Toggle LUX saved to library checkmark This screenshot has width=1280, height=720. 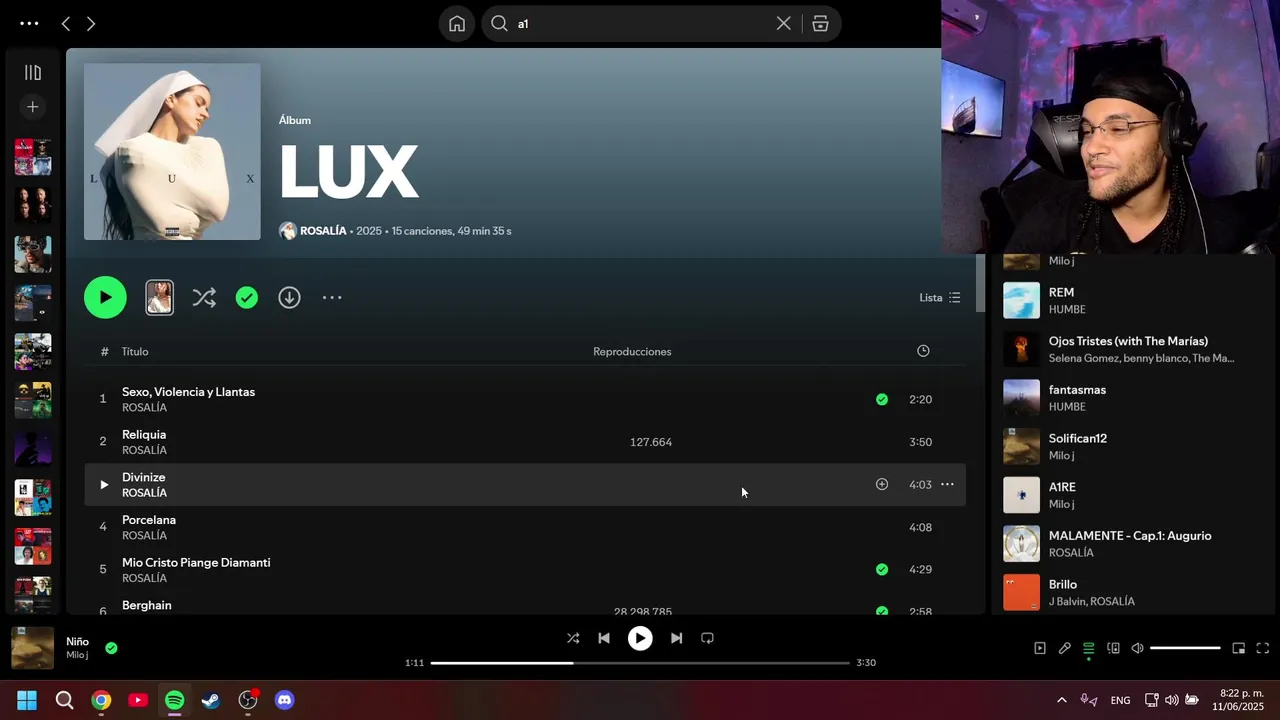point(247,297)
